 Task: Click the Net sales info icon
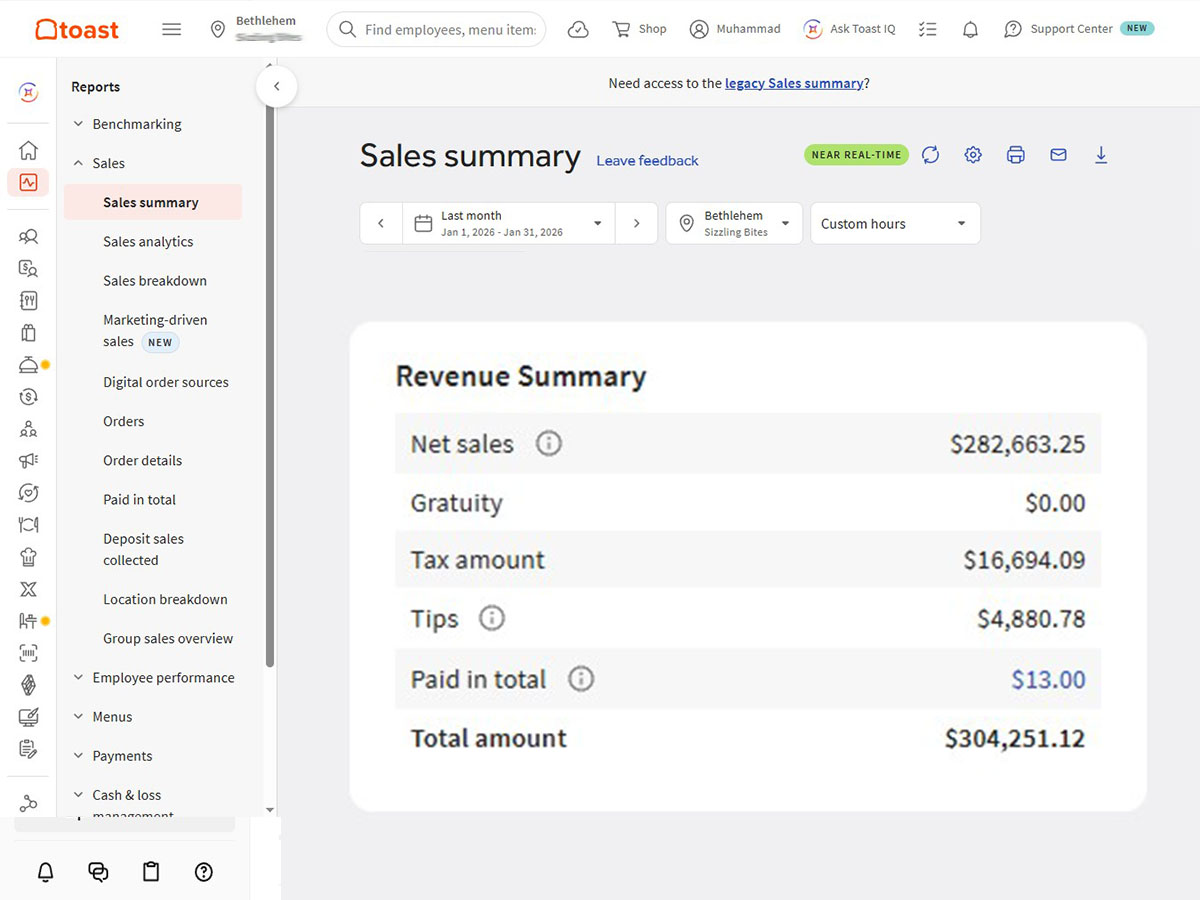tap(548, 443)
